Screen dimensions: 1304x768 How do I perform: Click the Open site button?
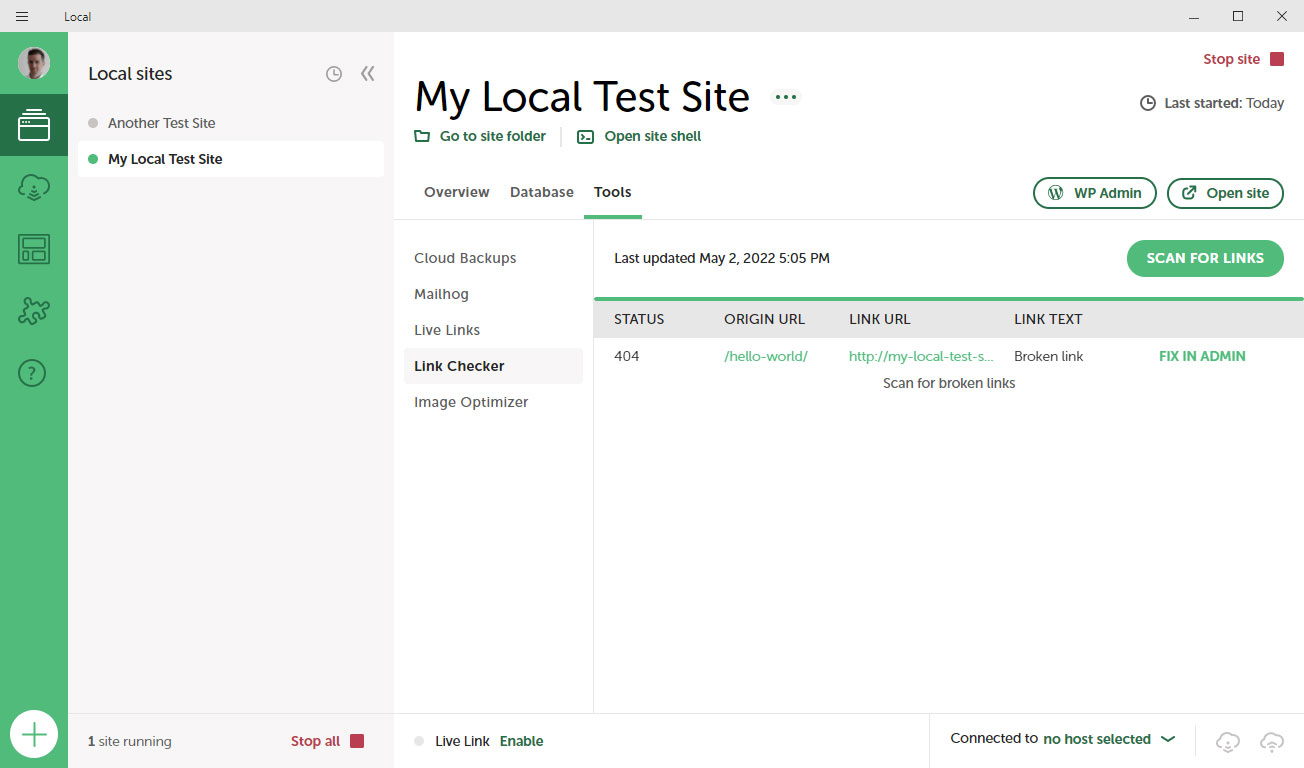pos(1225,193)
